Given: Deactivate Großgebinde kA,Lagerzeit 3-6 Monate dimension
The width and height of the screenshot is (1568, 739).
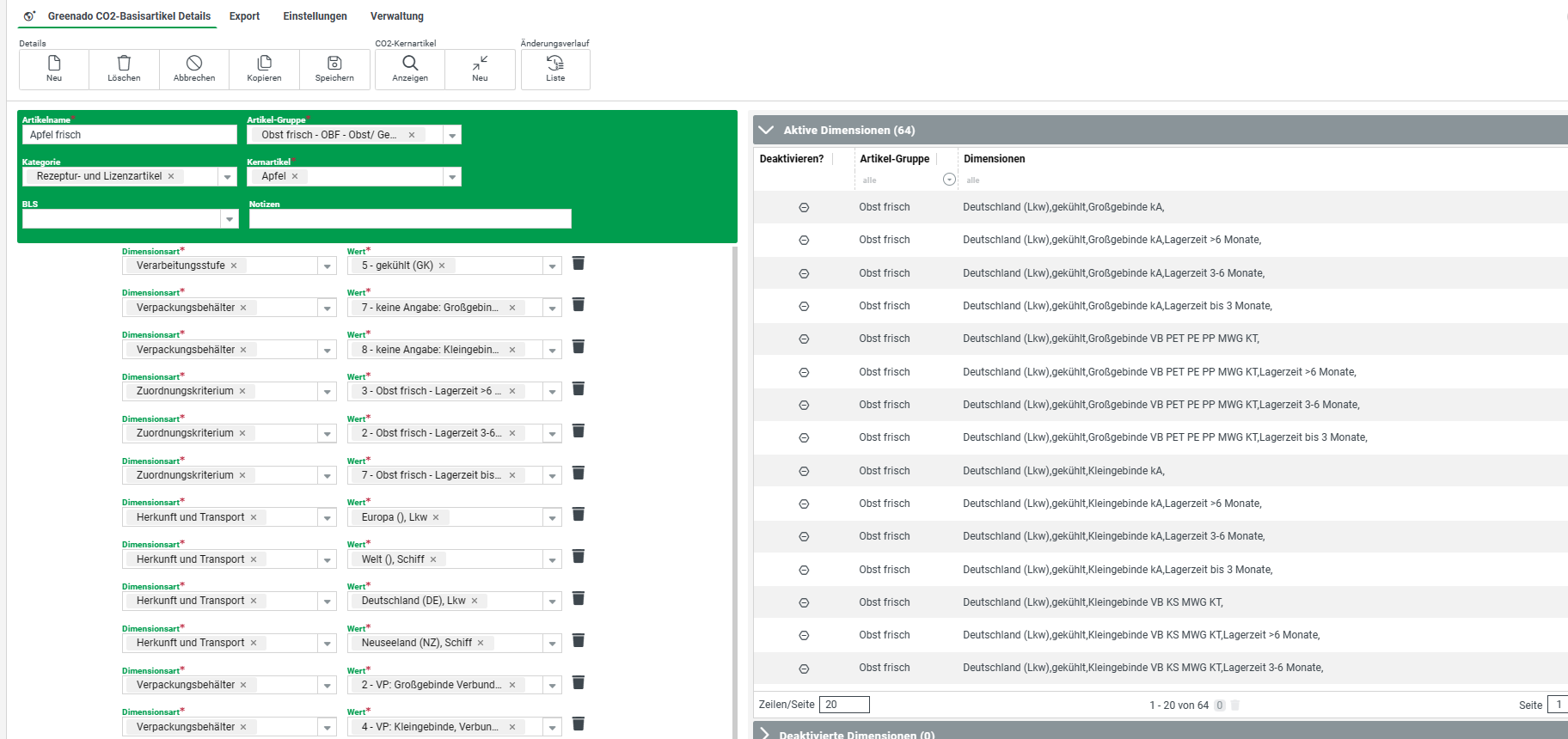Looking at the screenshot, I should (804, 273).
